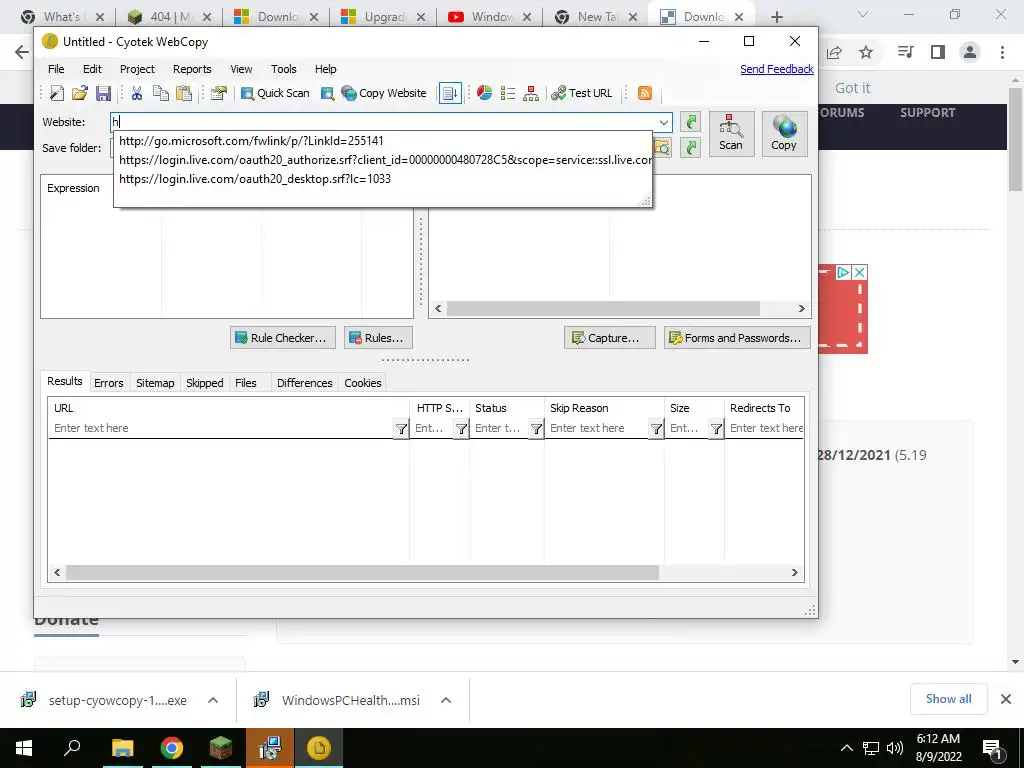Switch to the Skipped tab
The width and height of the screenshot is (1024, 768).
(204, 383)
